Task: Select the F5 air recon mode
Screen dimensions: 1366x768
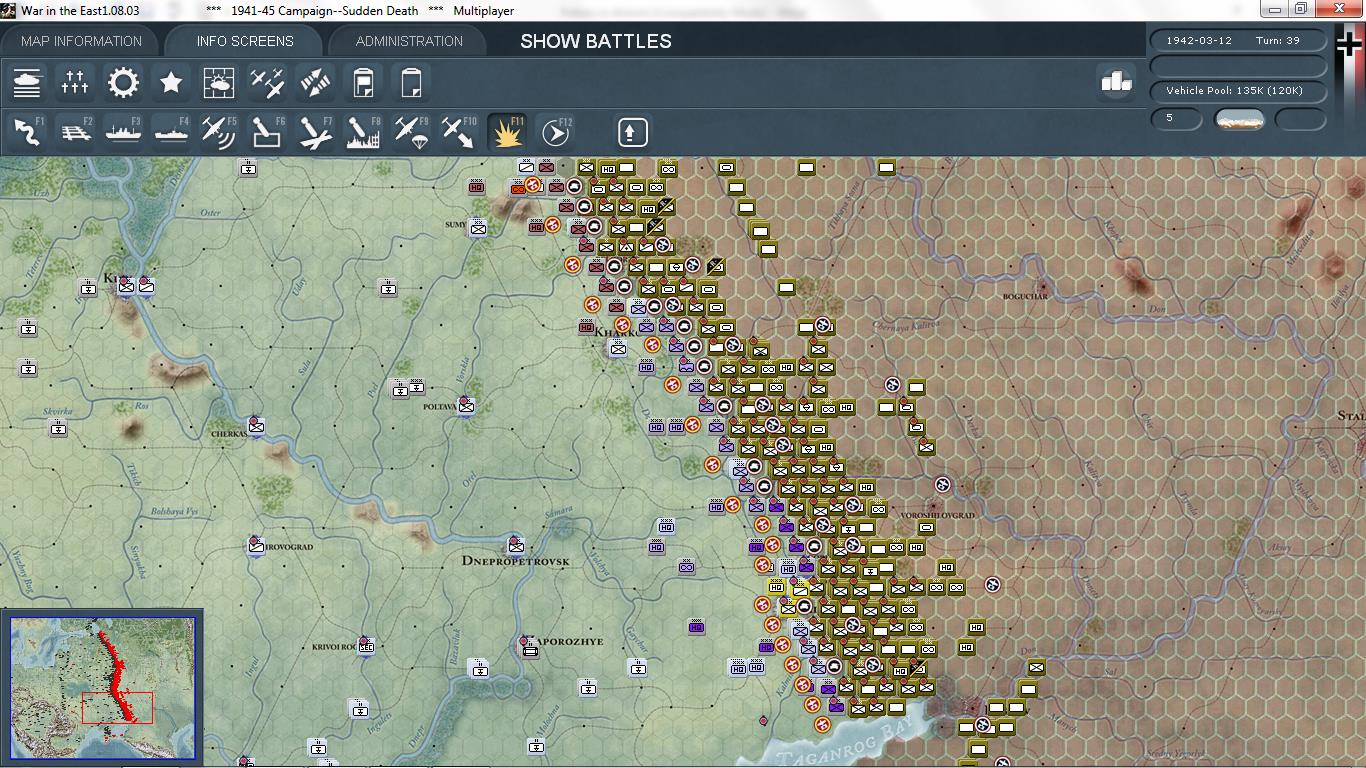Action: pos(219,132)
